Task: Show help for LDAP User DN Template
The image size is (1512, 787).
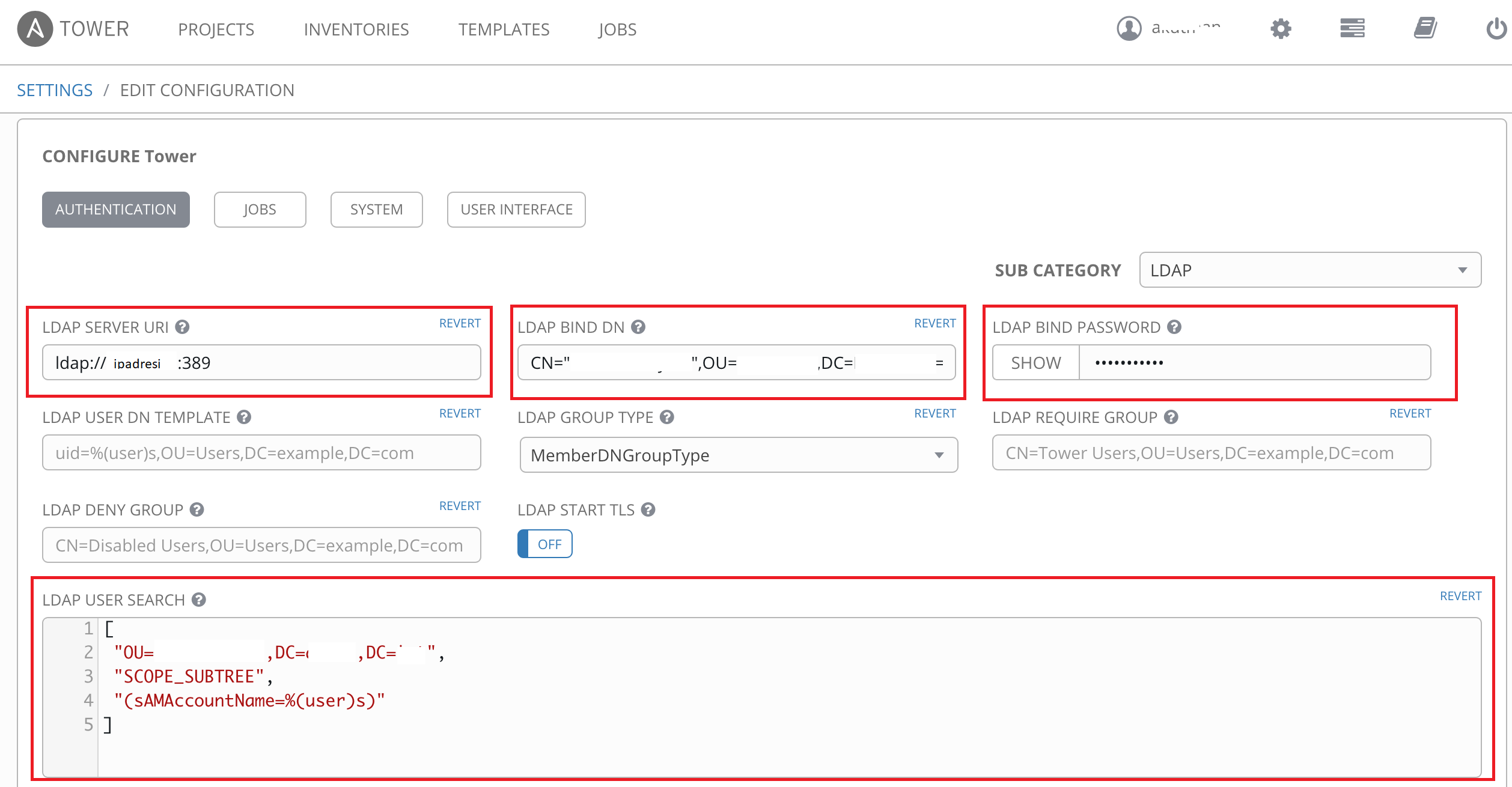Action: 244,417
